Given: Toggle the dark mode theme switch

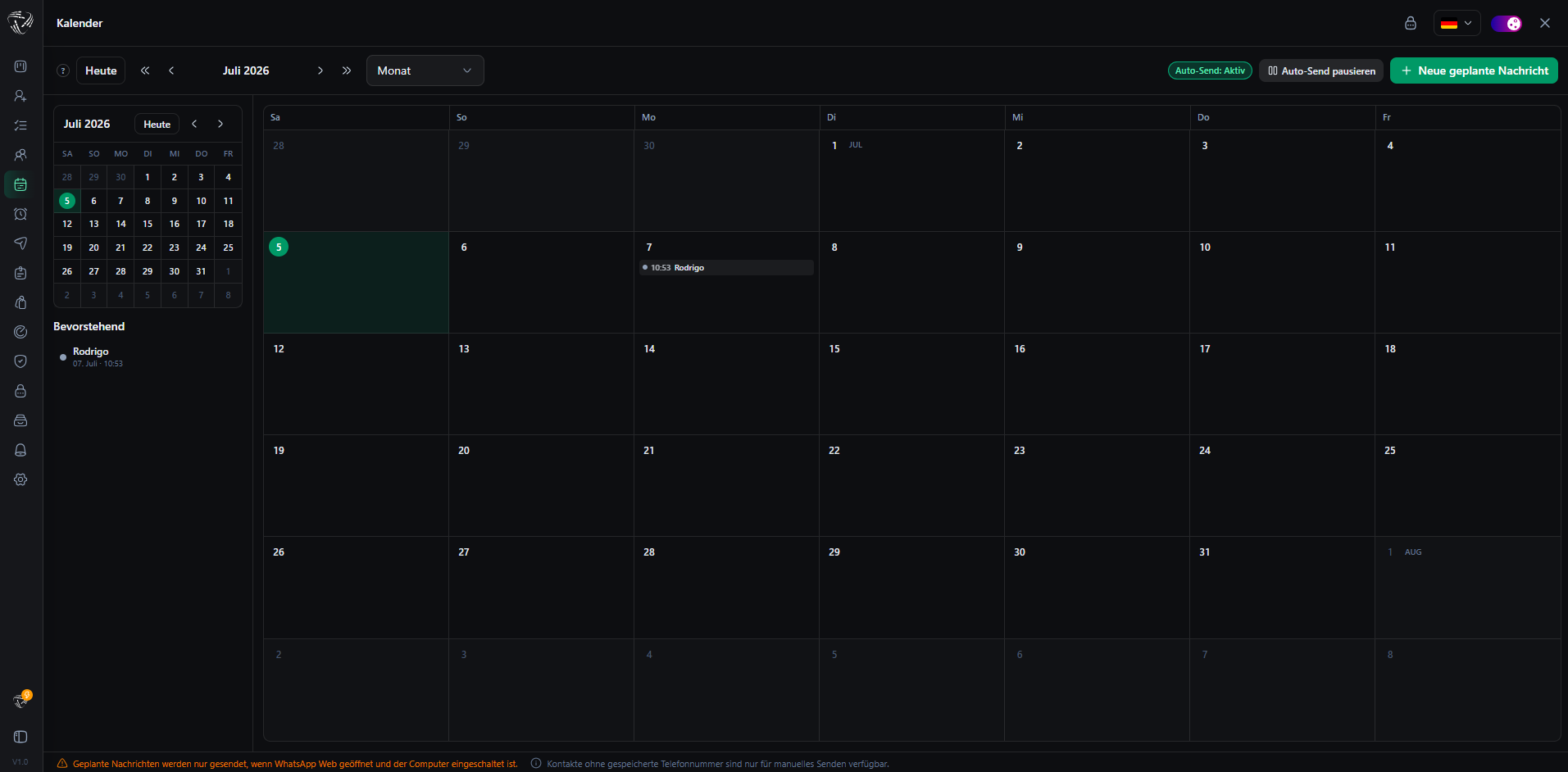Looking at the screenshot, I should [1507, 23].
